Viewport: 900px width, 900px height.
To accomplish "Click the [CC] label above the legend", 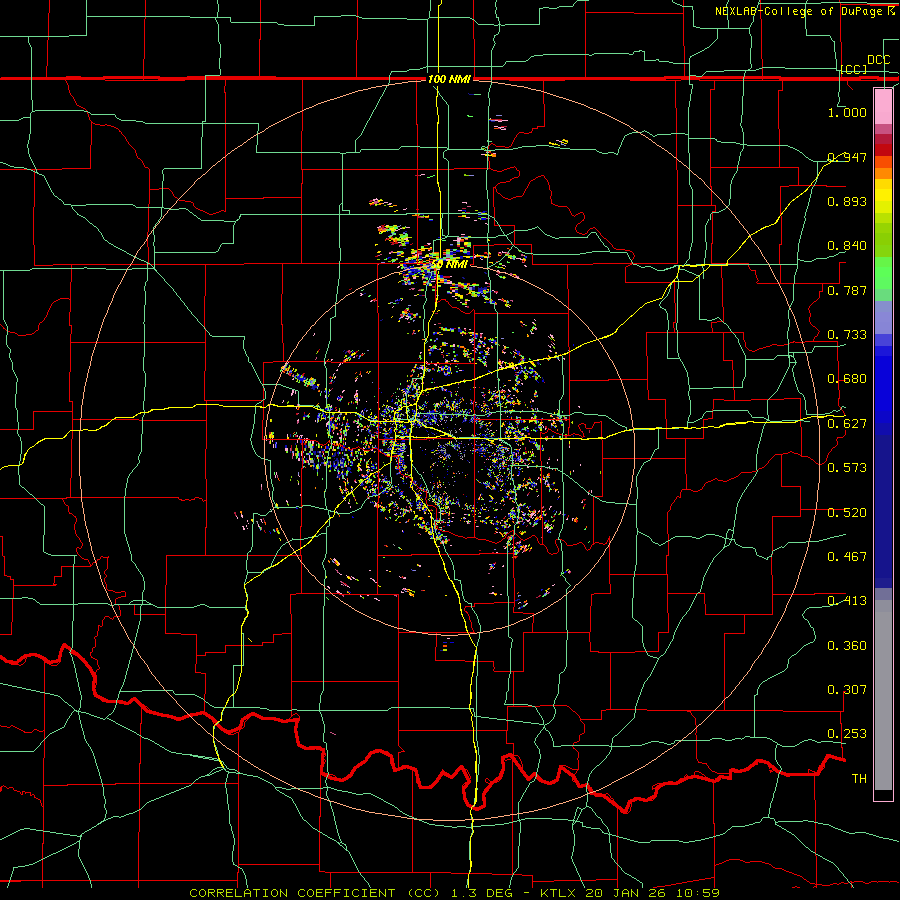I will [853, 69].
